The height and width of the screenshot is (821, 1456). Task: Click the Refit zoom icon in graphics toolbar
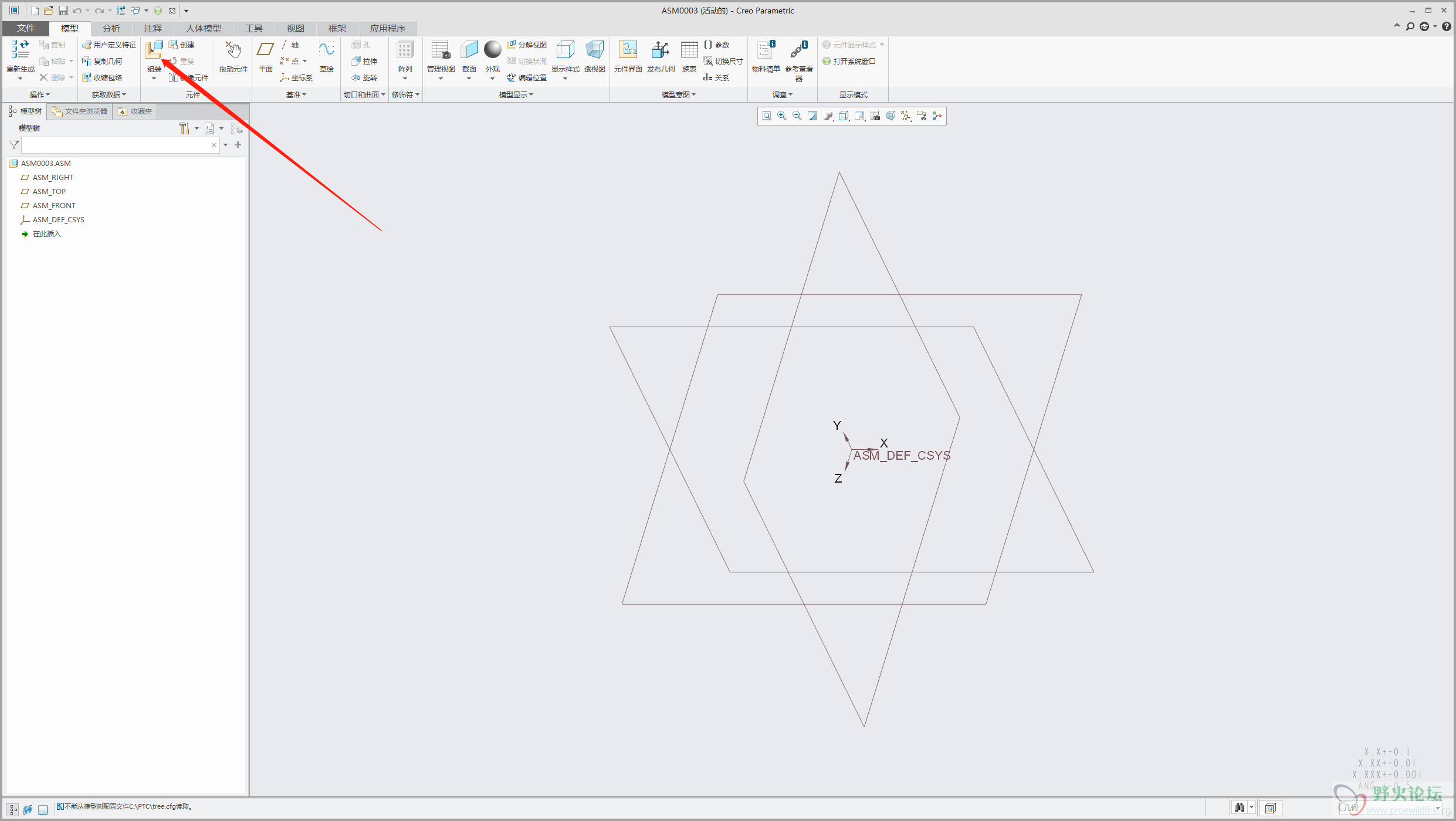766,116
